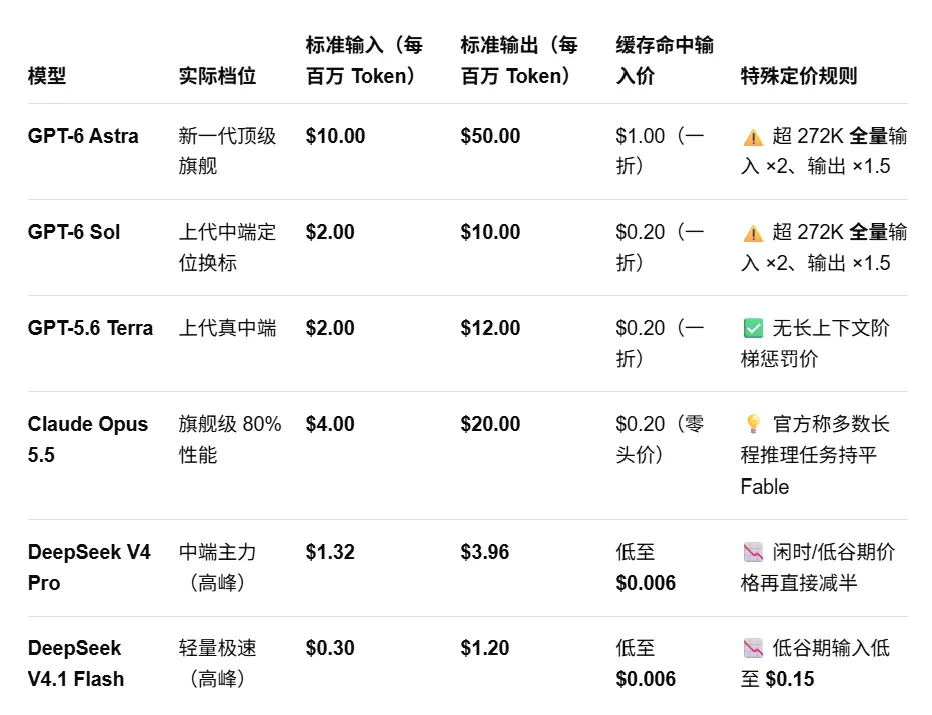Click green checkmark icon in GPT-5.6 Terra row
The image size is (932, 715).
click(x=753, y=328)
